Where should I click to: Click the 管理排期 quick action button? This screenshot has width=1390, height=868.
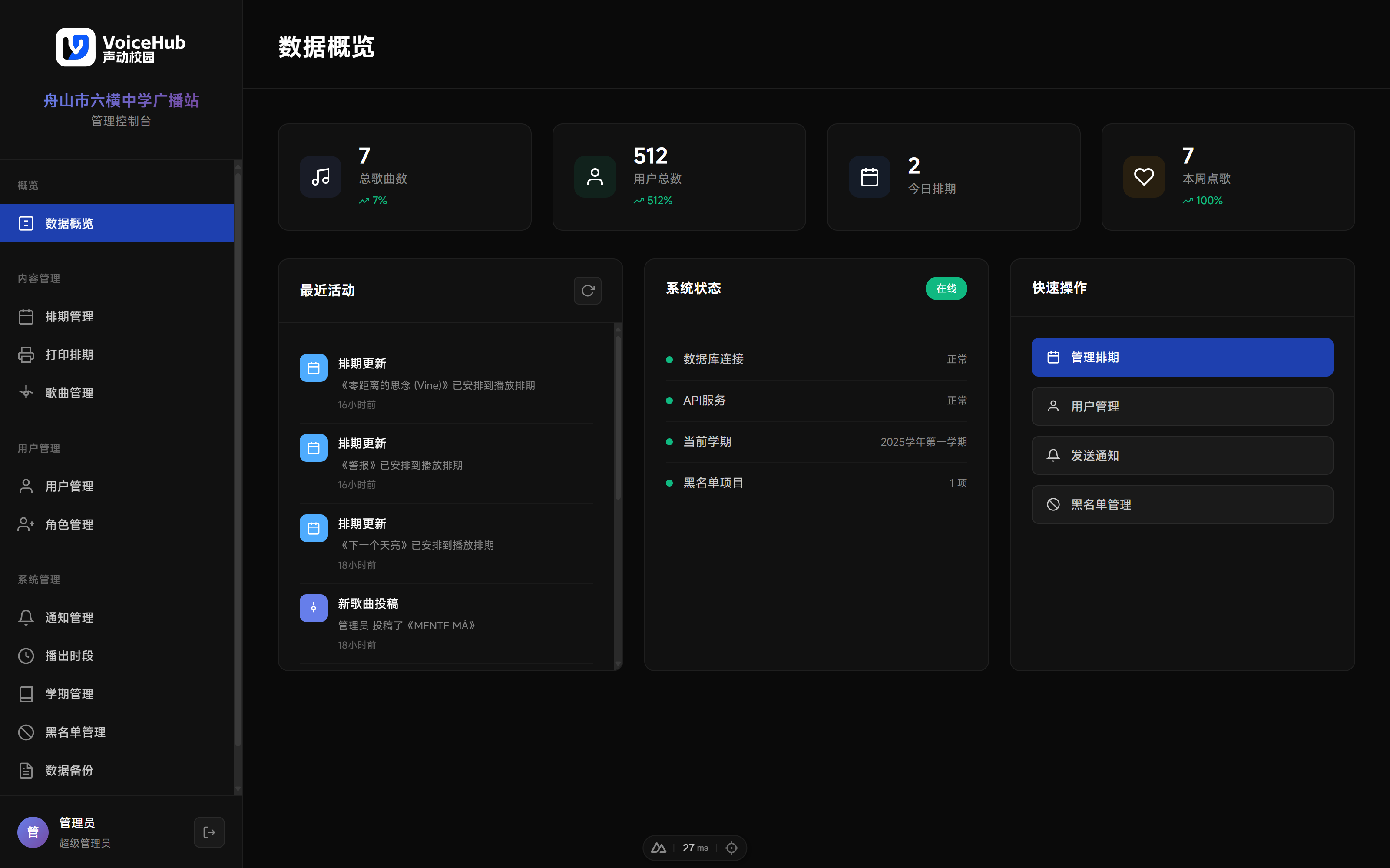[x=1181, y=357]
